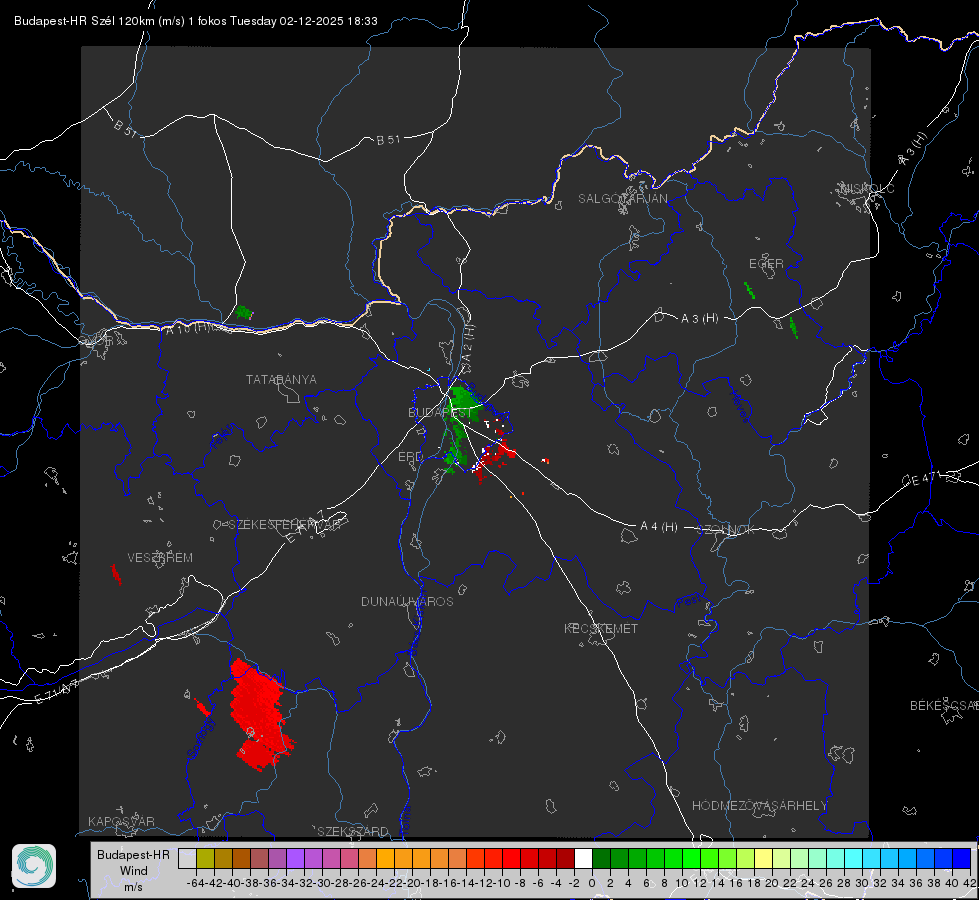
Task: Select the olive swatch right of -64 label
Action: (x=205, y=858)
